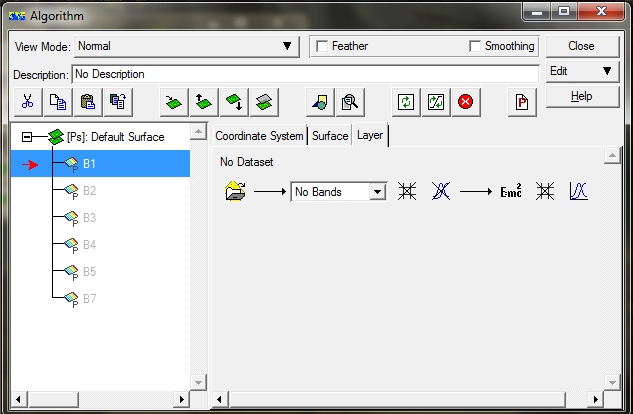Minimize the Algorithm window

click(x=537, y=11)
